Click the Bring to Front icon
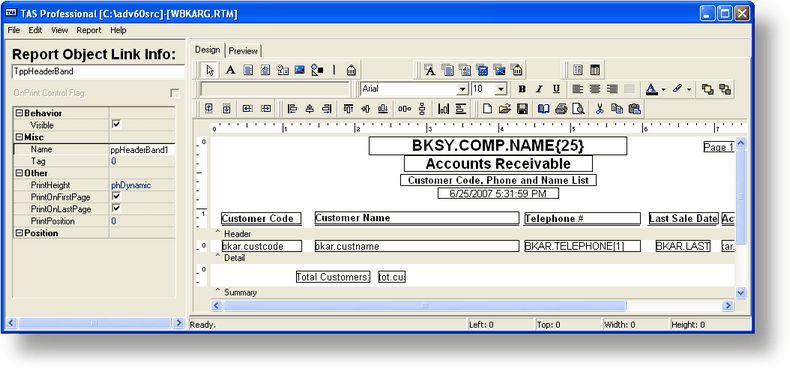 (x=707, y=89)
